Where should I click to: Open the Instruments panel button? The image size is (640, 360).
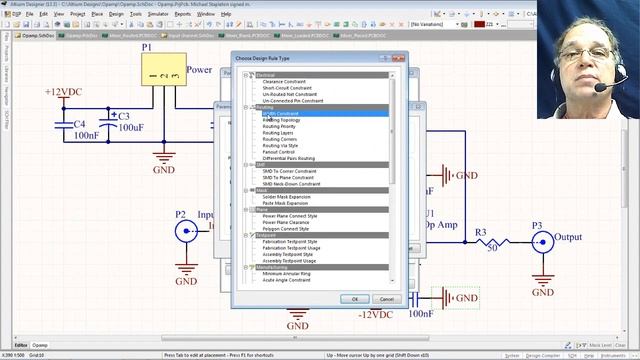point(613,356)
